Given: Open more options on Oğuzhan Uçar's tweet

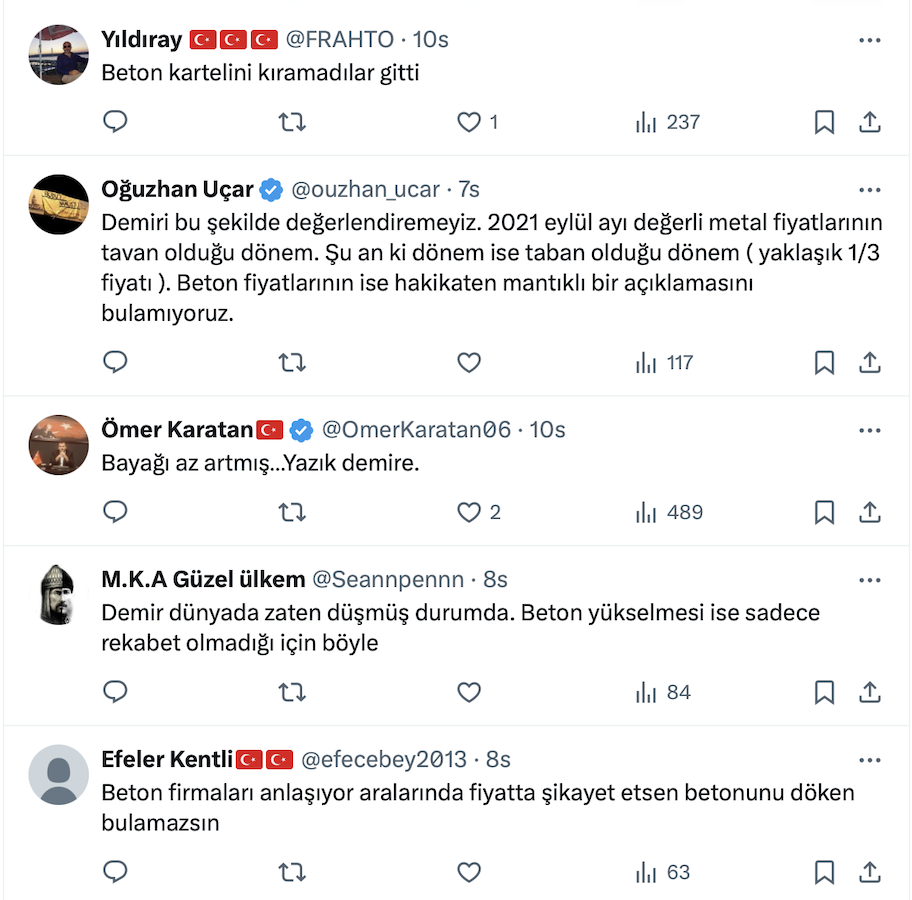Looking at the screenshot, I should 870,189.
